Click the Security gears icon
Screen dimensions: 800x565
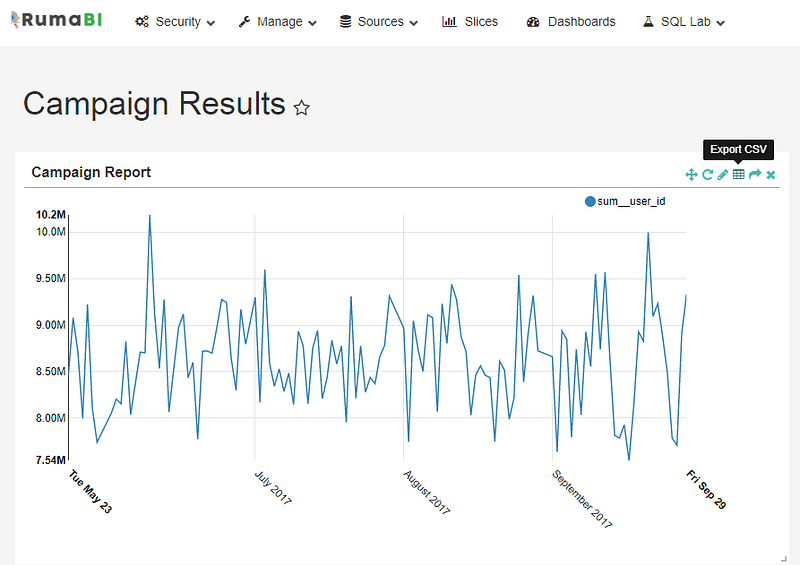142,21
